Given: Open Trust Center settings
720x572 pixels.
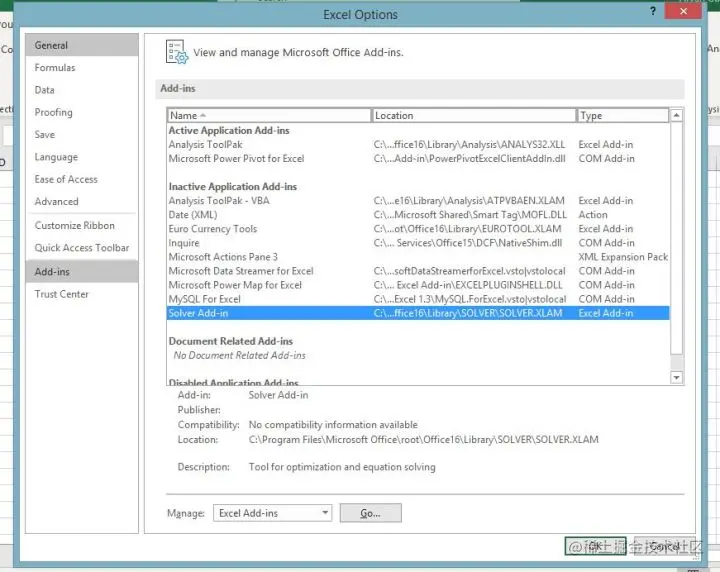Looking at the screenshot, I should [82, 294].
